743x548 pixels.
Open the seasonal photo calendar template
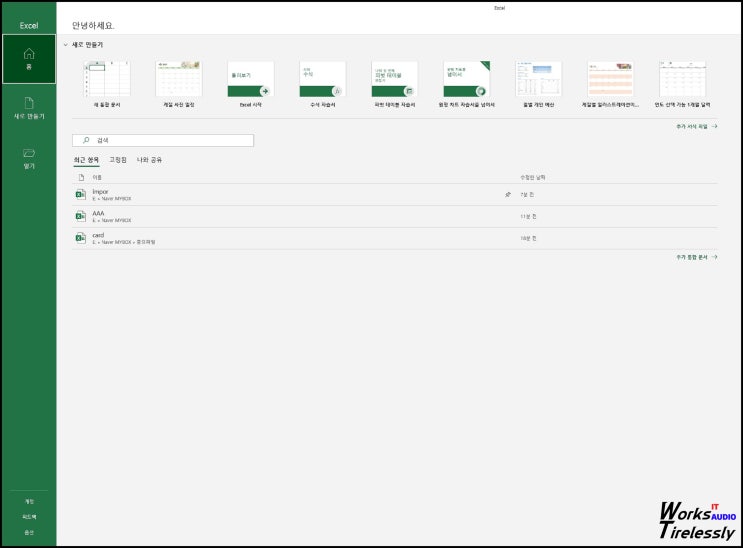(179, 84)
